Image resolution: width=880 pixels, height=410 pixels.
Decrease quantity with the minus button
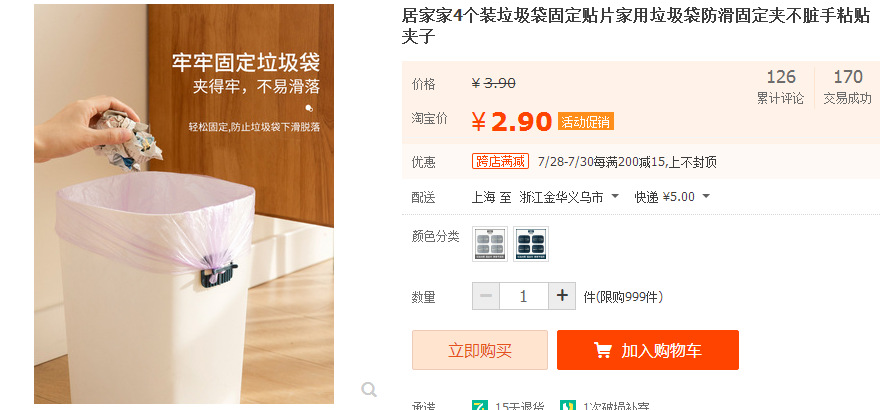pyautogui.click(x=486, y=296)
